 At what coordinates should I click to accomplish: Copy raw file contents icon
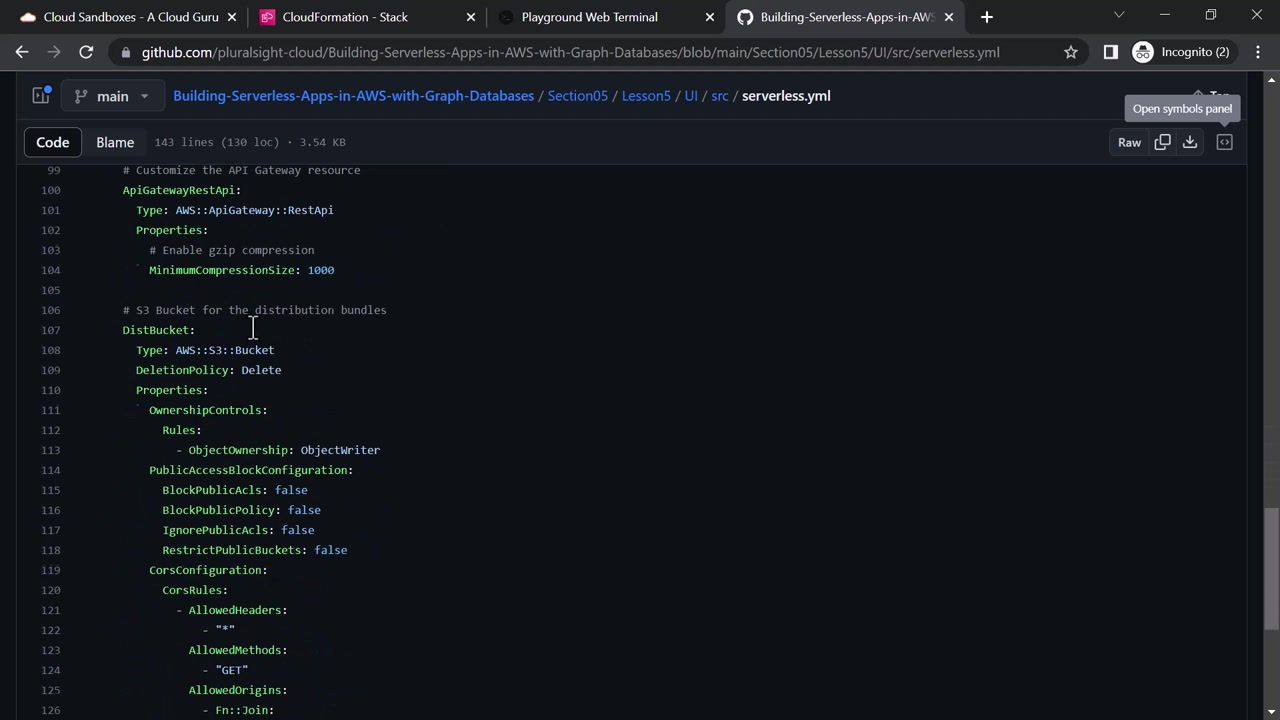[x=1162, y=142]
